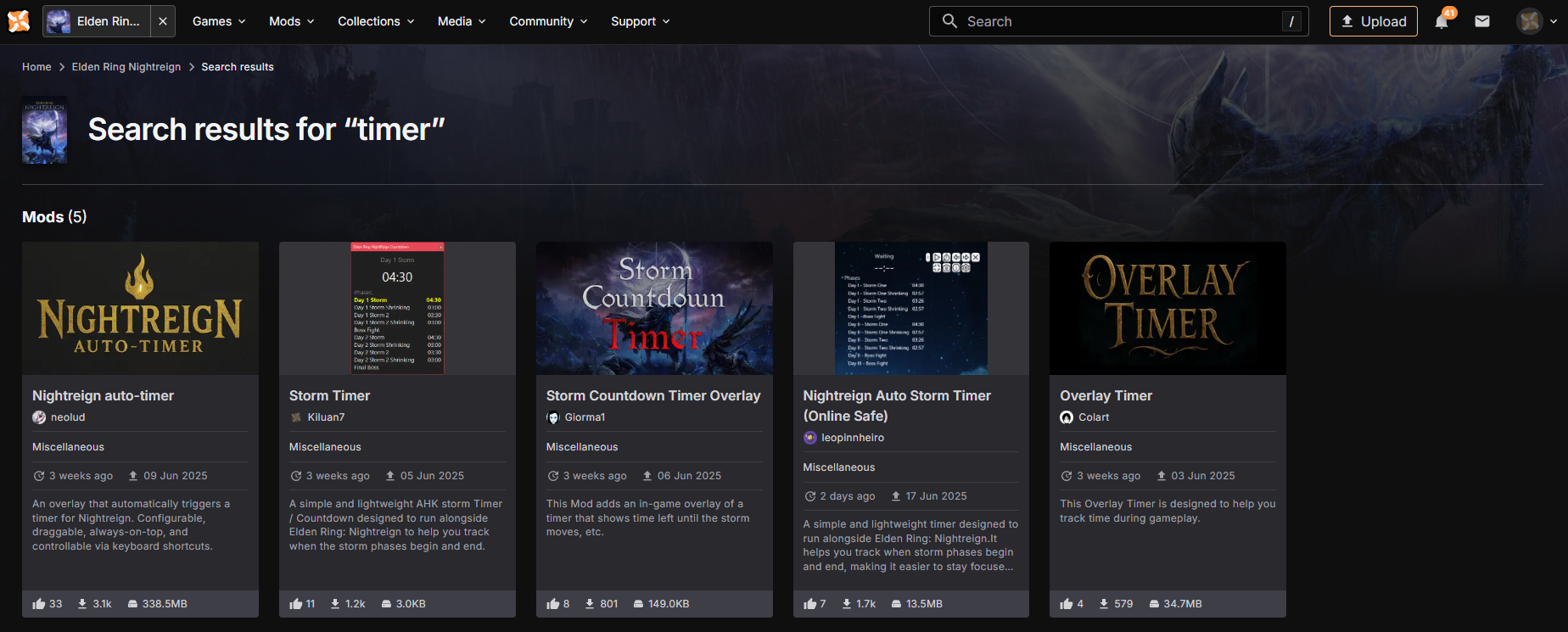This screenshot has width=1568, height=632.
Task: Click download icon showing 1.2k
Action: pyautogui.click(x=335, y=604)
